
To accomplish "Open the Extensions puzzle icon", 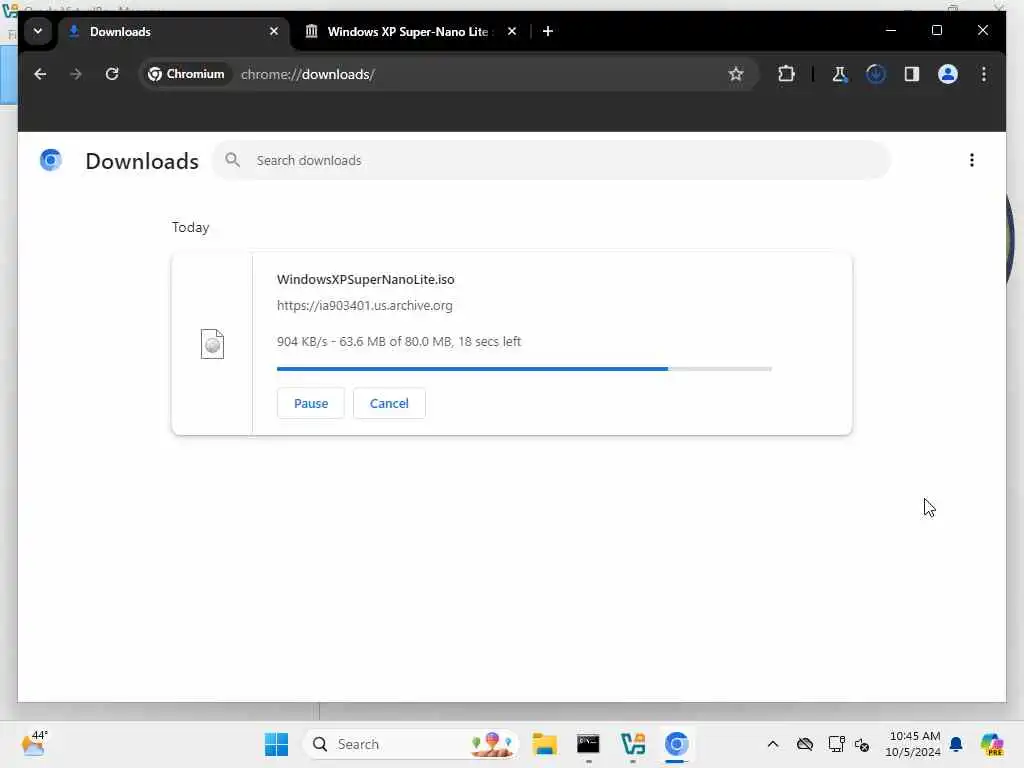I will pos(786,74).
